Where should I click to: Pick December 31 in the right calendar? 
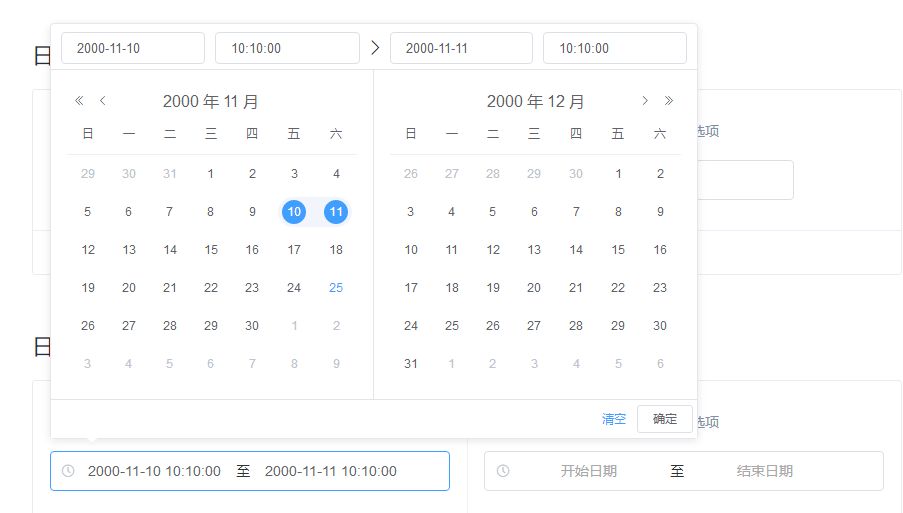[x=411, y=364]
